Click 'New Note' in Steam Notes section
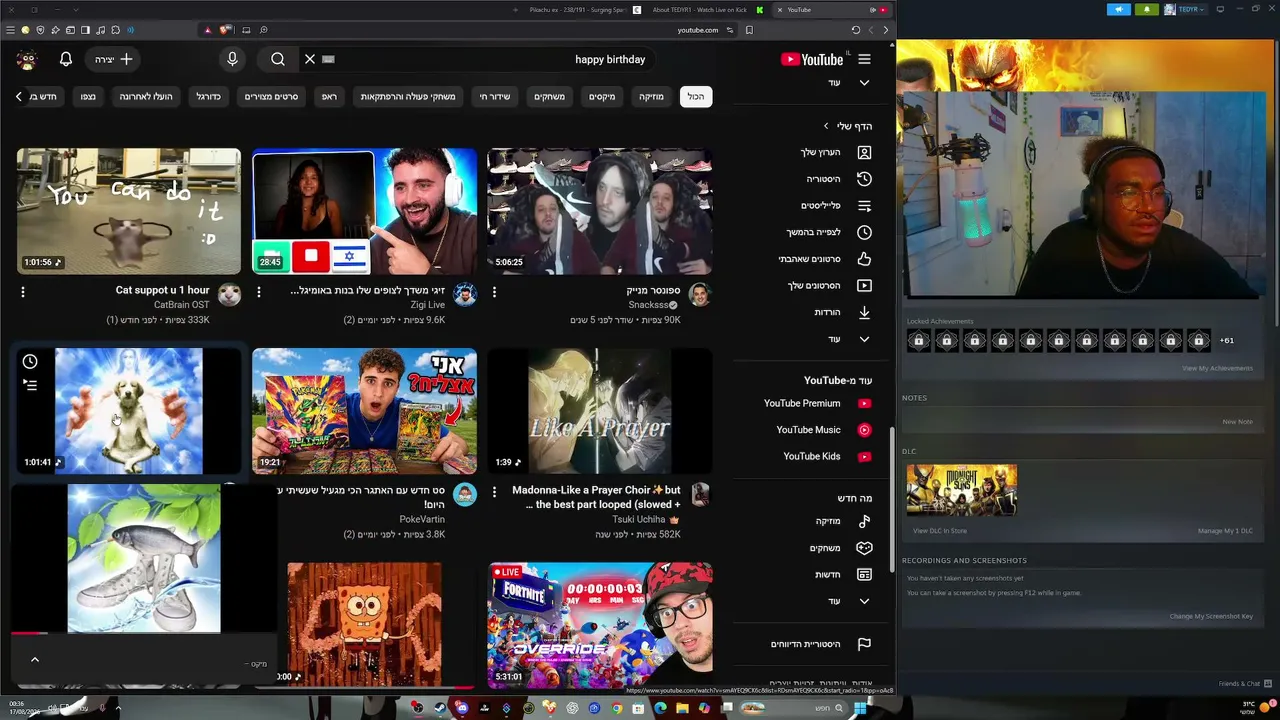This screenshot has height=720, width=1280. tap(1237, 422)
